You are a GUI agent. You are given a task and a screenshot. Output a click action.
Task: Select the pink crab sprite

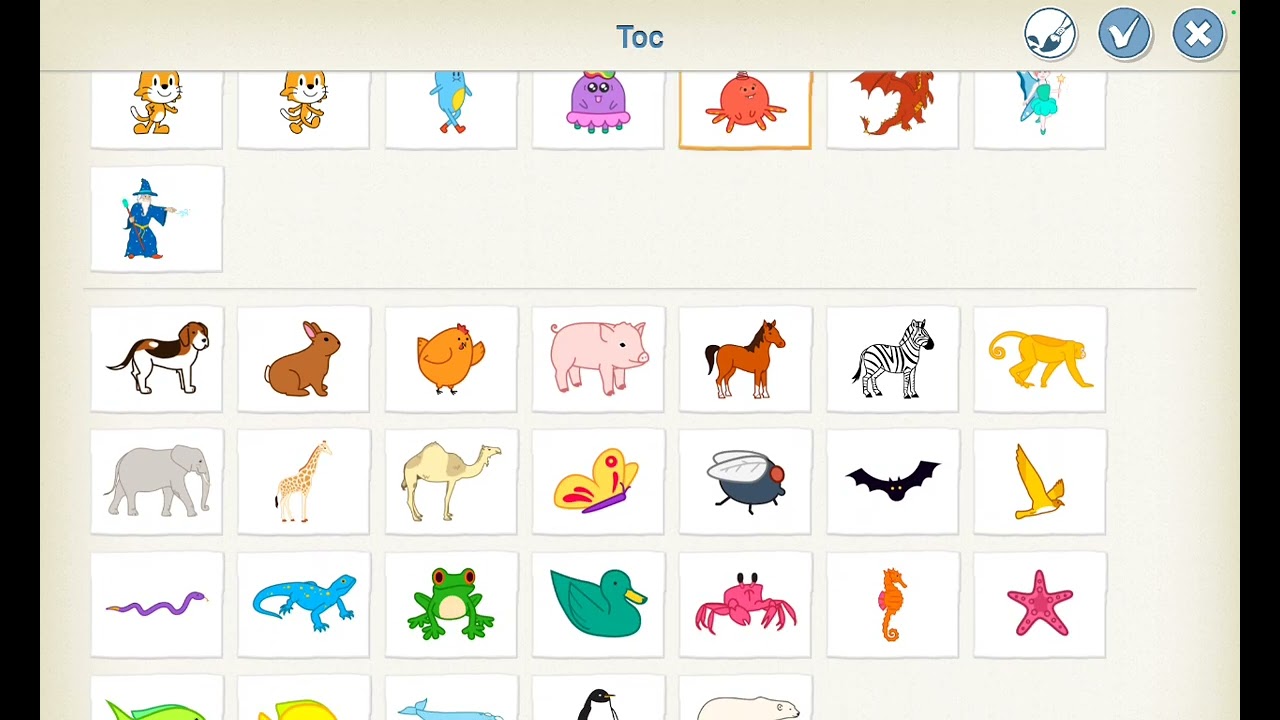click(x=745, y=604)
